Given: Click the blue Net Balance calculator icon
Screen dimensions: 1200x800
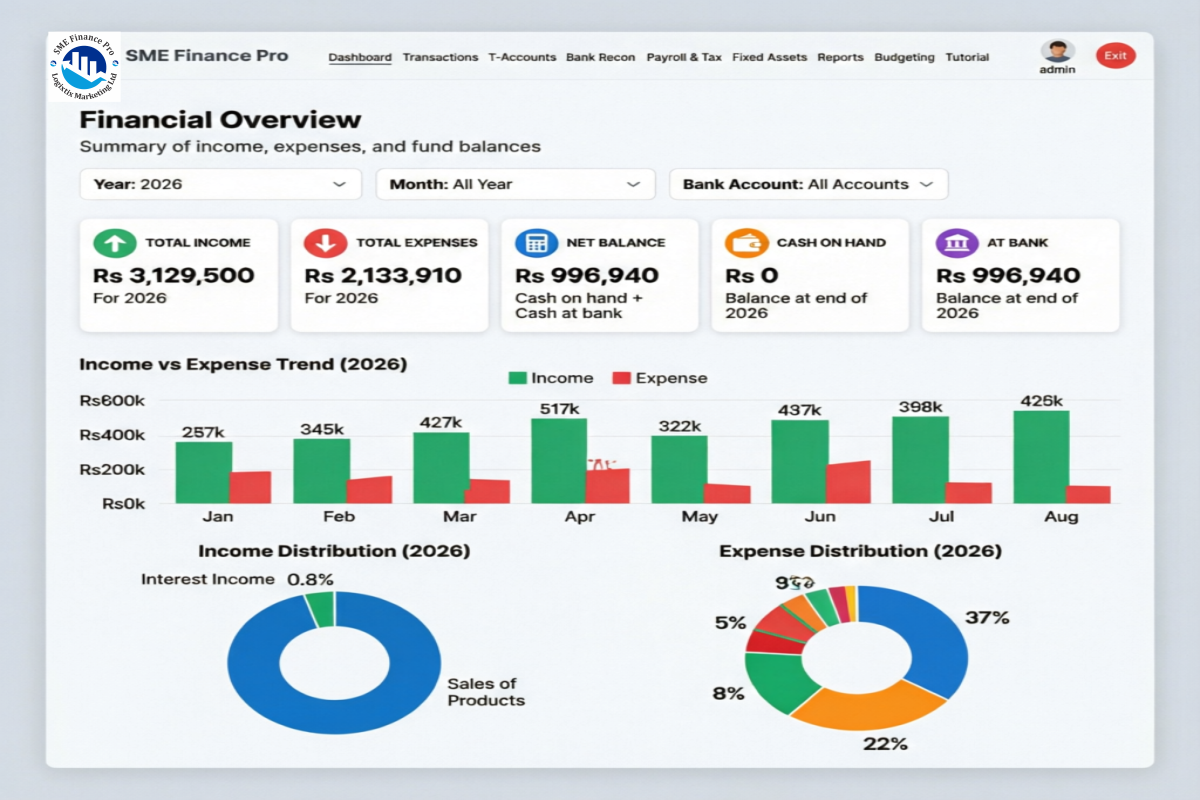Looking at the screenshot, I should coord(536,242).
